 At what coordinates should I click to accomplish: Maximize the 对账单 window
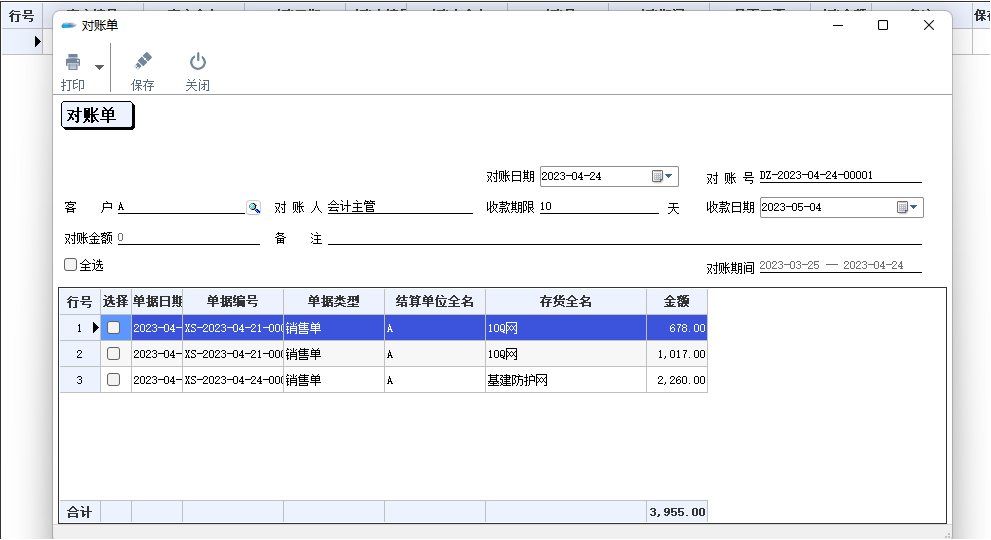coord(883,25)
